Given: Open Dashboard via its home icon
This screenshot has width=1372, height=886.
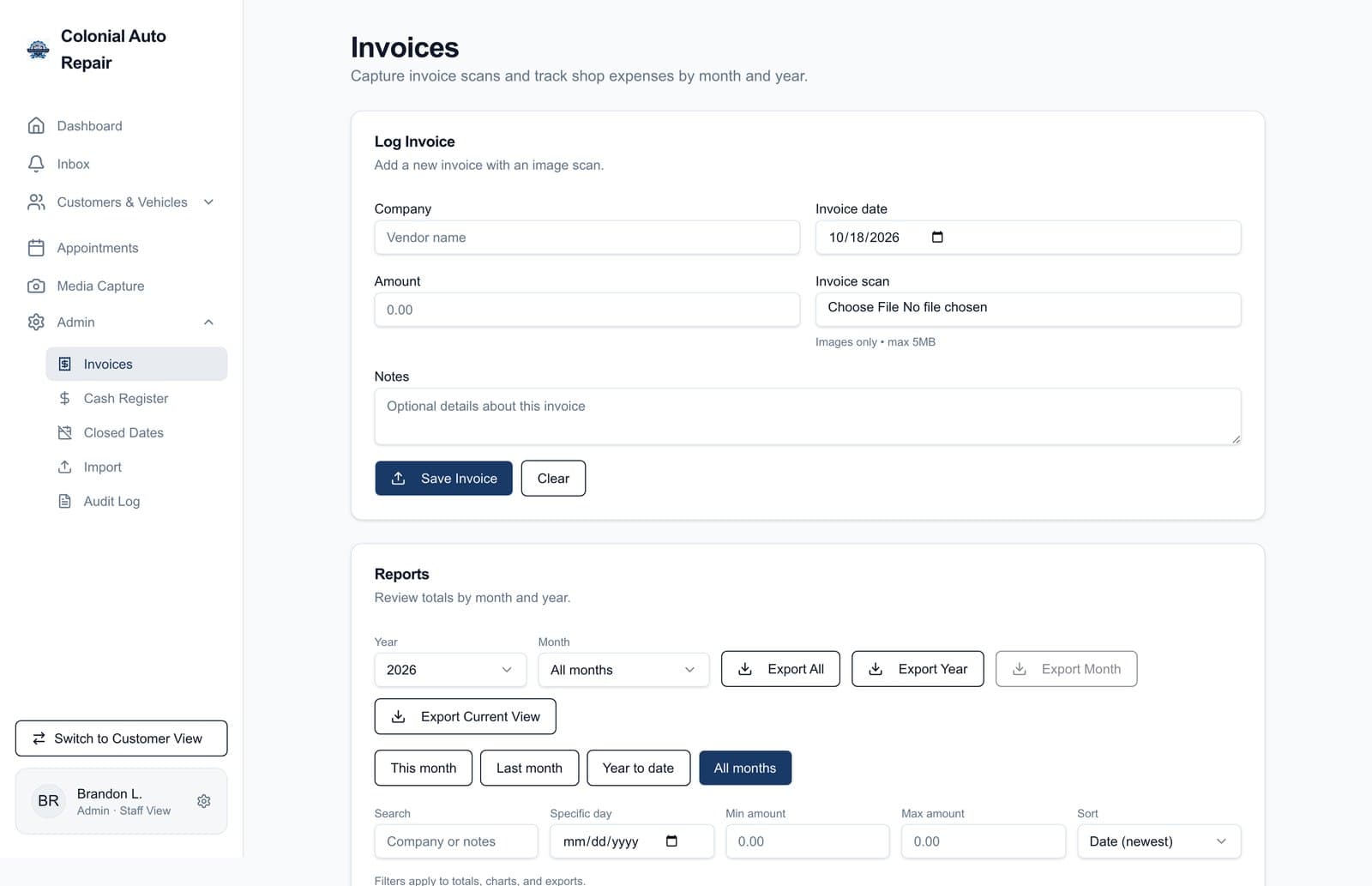Looking at the screenshot, I should coord(36,126).
